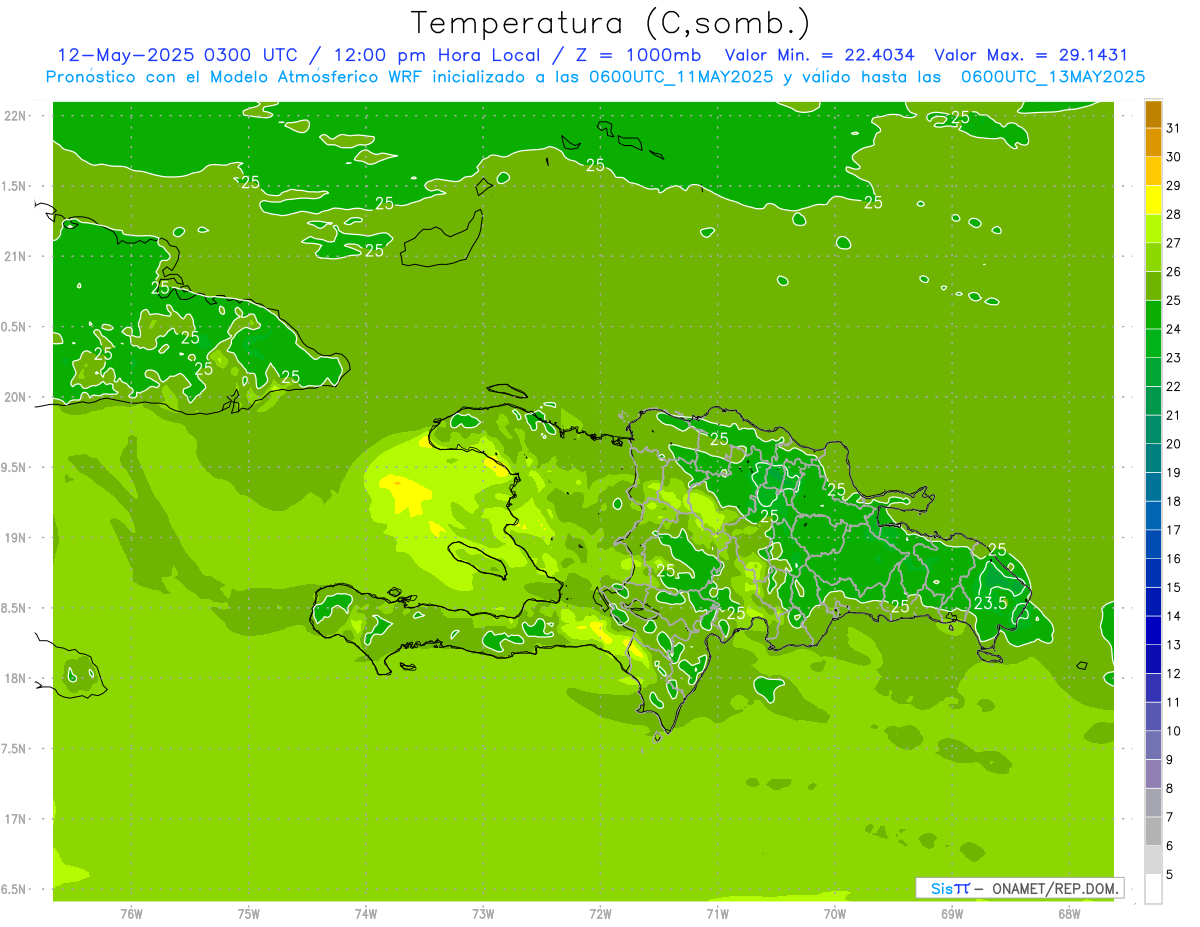Click '0600UTC_13MAY2025' valid-until time text
The image size is (1200, 927).
1053,77
